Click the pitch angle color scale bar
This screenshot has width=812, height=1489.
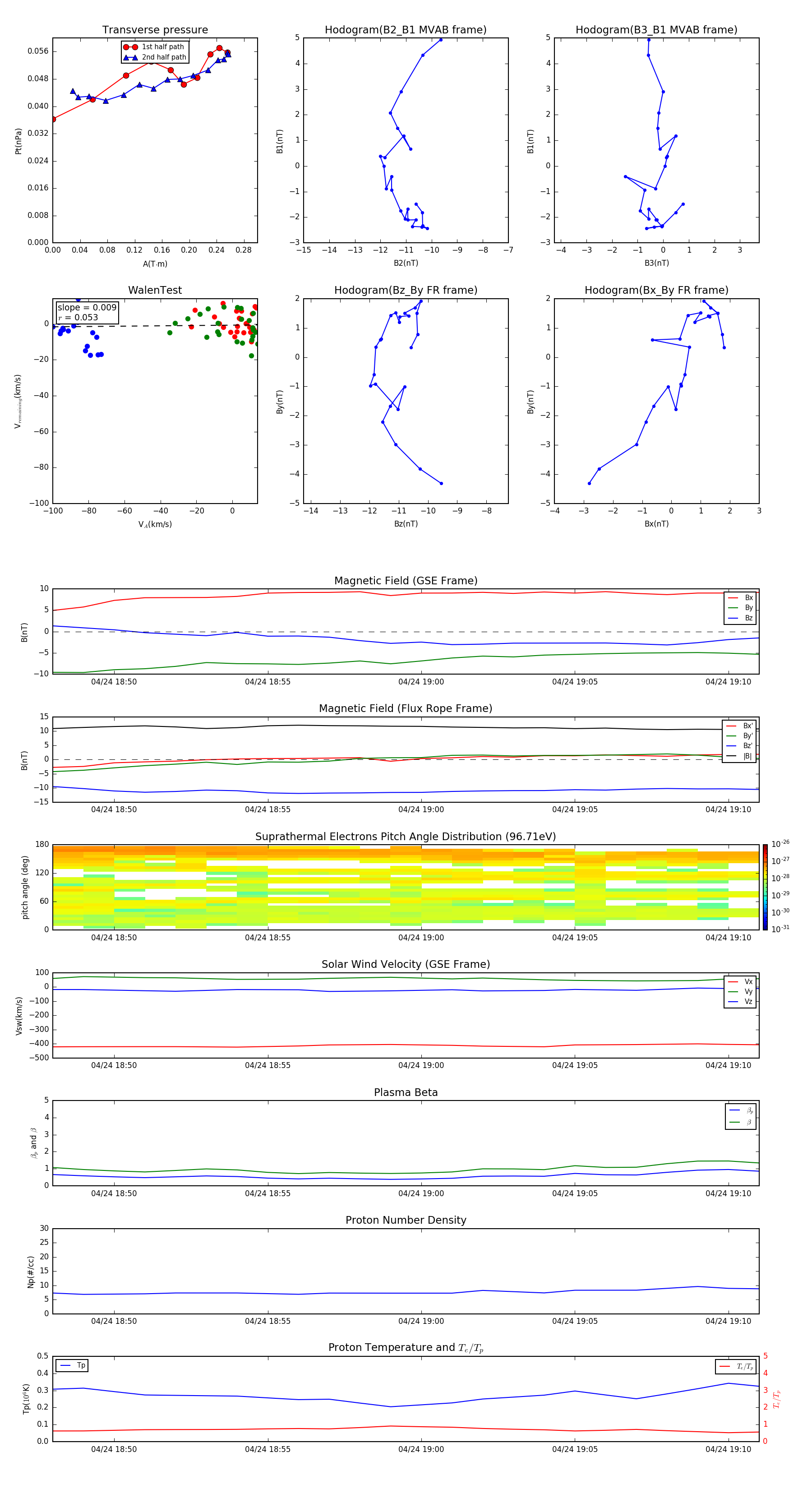[x=765, y=887]
